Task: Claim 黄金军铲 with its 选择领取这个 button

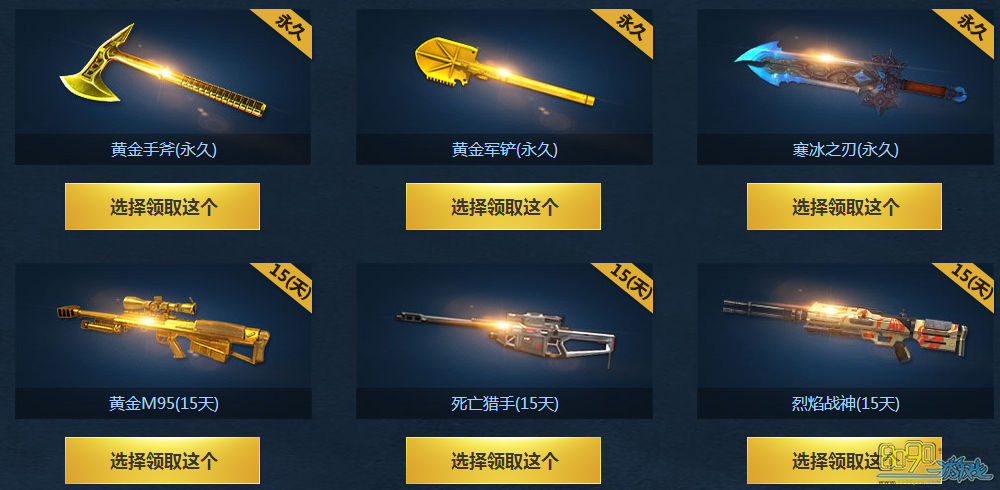Action: (x=503, y=207)
